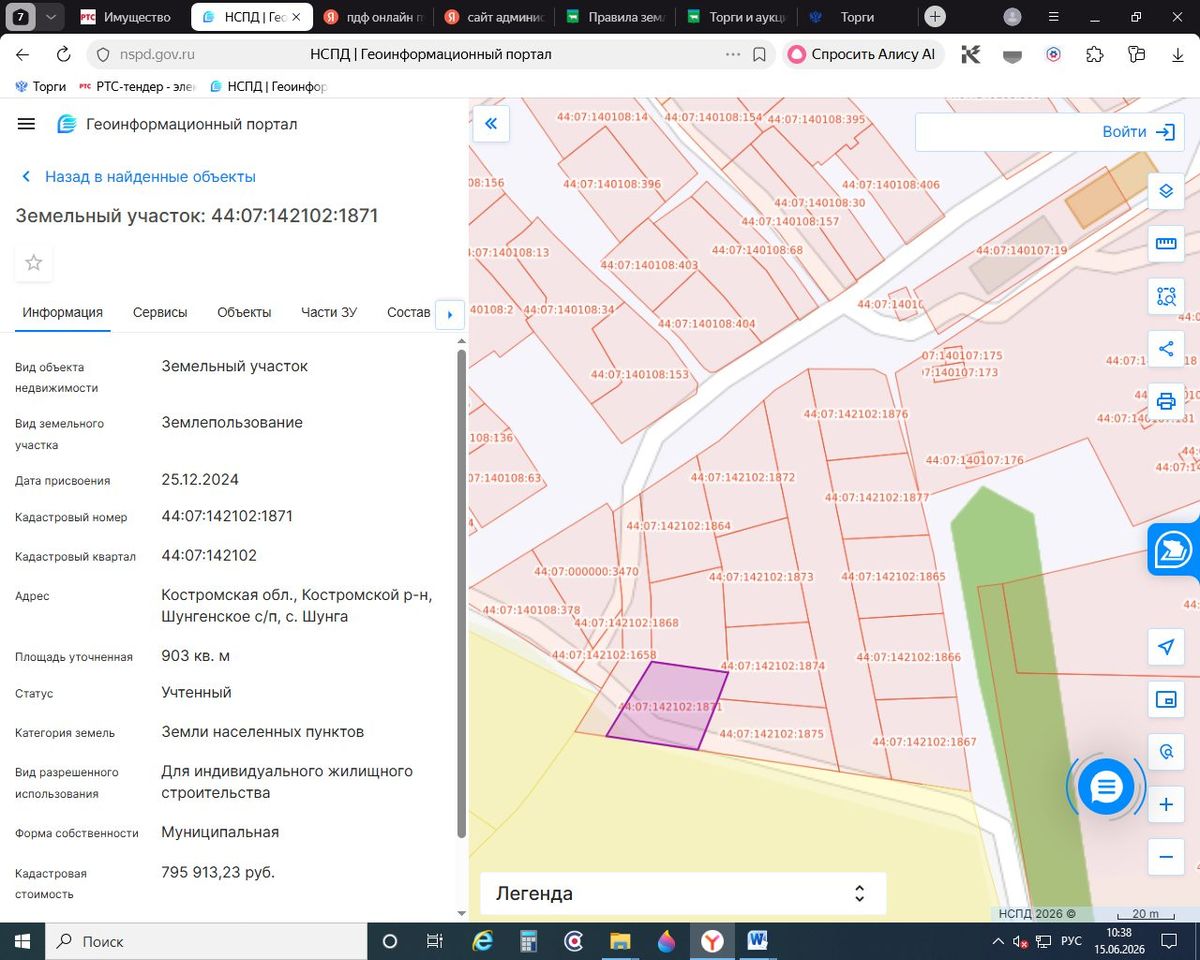Add the land plot to favorites star
Image resolution: width=1200 pixels, height=960 pixels.
coord(34,263)
